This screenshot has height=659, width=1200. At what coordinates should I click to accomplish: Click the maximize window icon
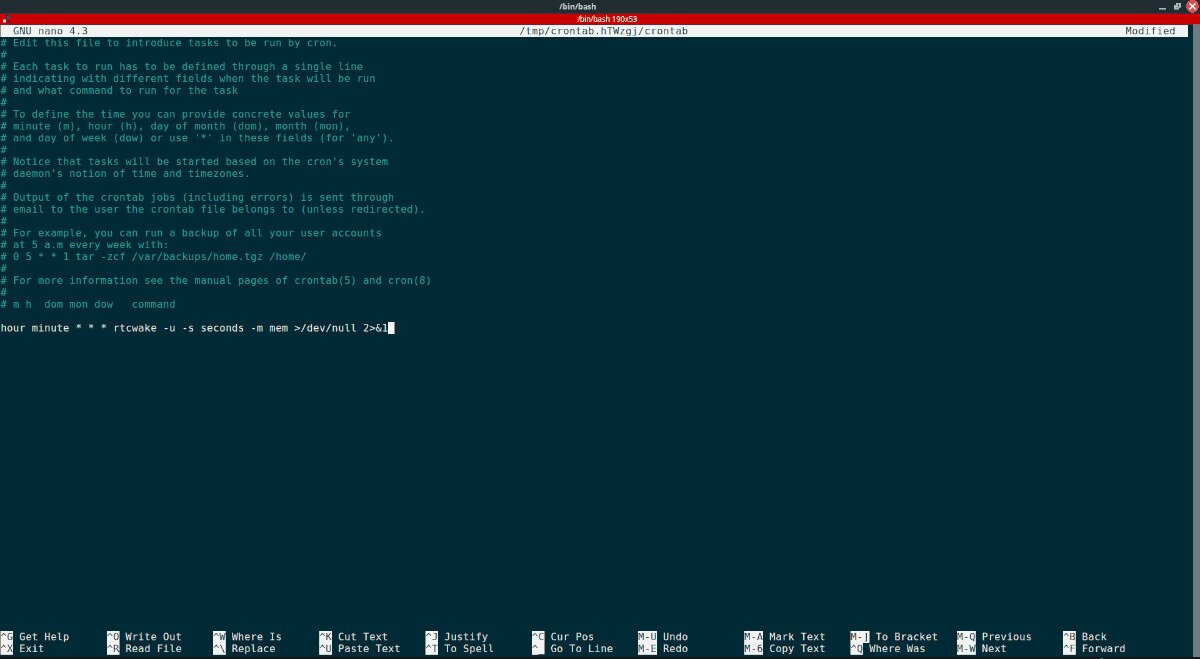[x=1177, y=6]
